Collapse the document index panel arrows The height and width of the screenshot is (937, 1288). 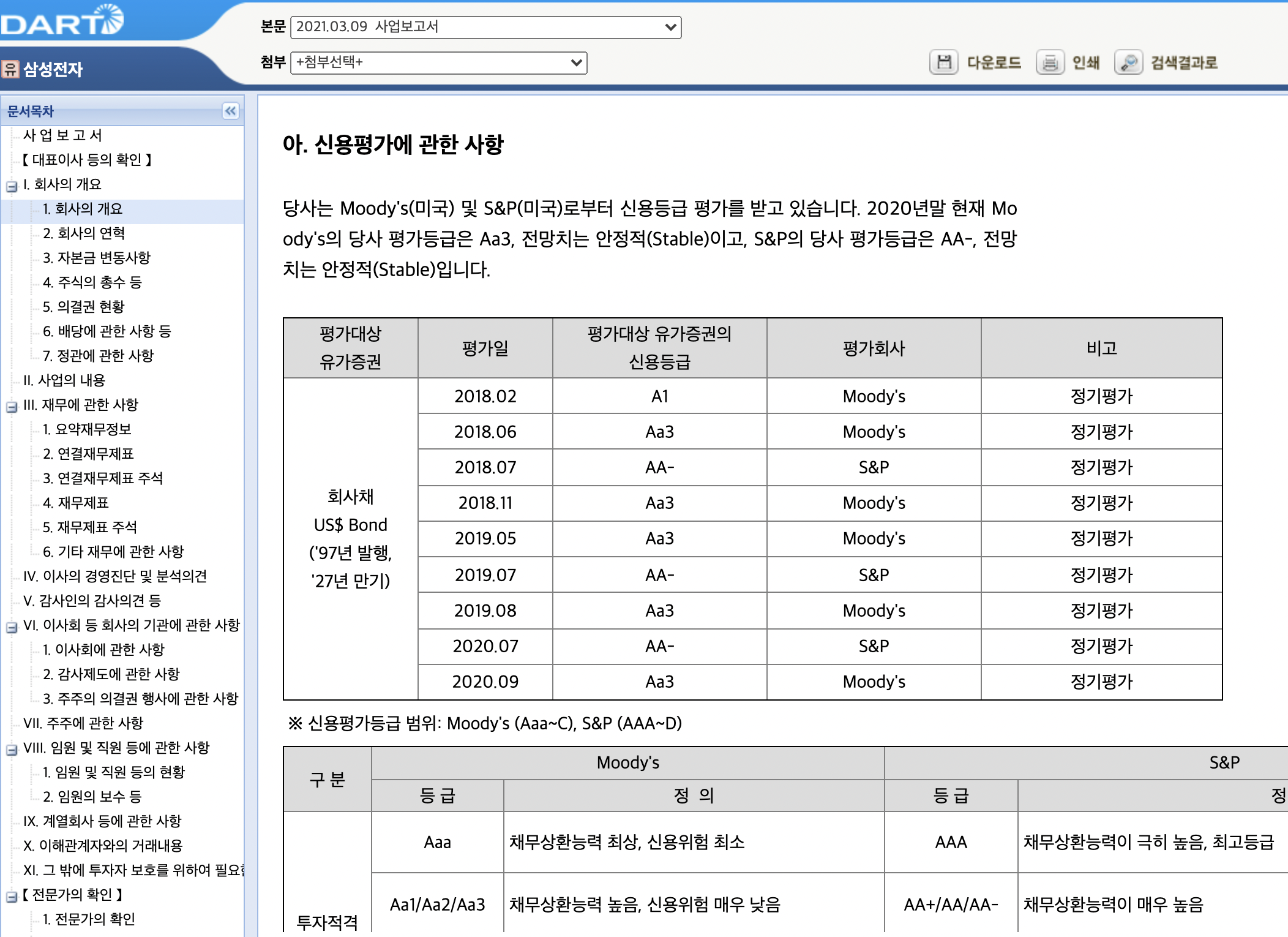(230, 111)
